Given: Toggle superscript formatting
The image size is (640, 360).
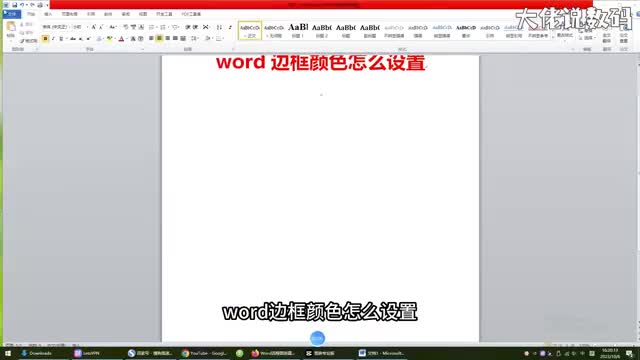Looking at the screenshot, I should pos(89,38).
